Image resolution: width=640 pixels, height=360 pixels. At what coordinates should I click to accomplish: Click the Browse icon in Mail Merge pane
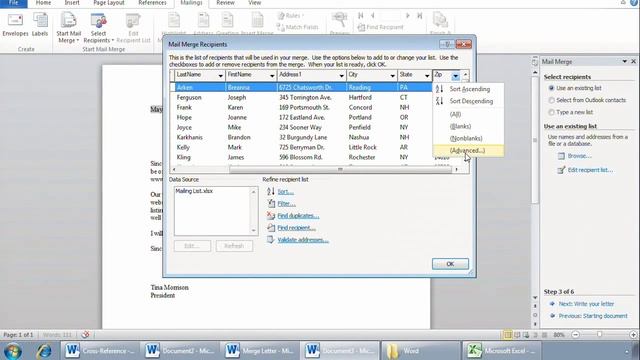click(561, 156)
